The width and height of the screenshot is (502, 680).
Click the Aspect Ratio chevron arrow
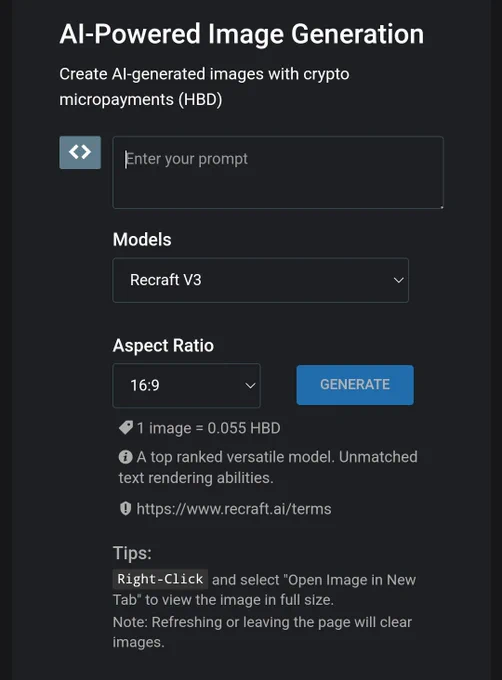point(250,386)
